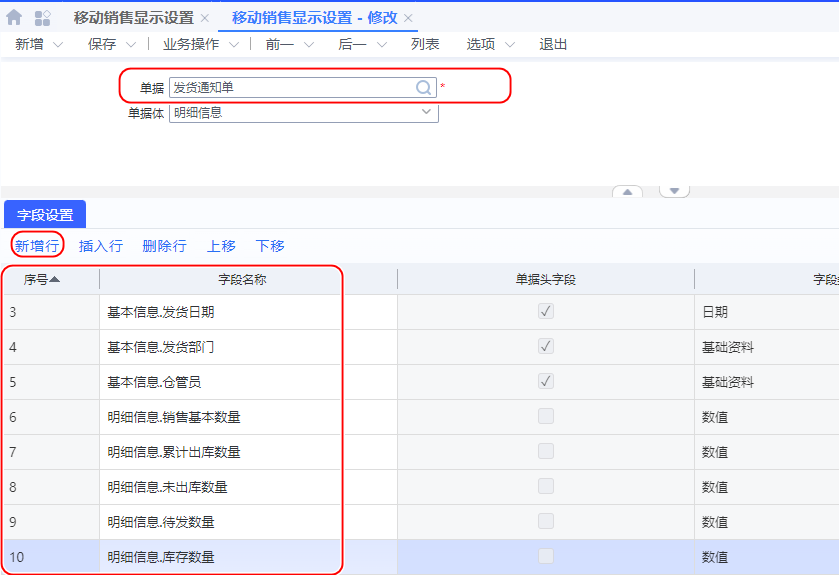This screenshot has width=839, height=575.
Task: Click the 删除行 link
Action: (164, 246)
